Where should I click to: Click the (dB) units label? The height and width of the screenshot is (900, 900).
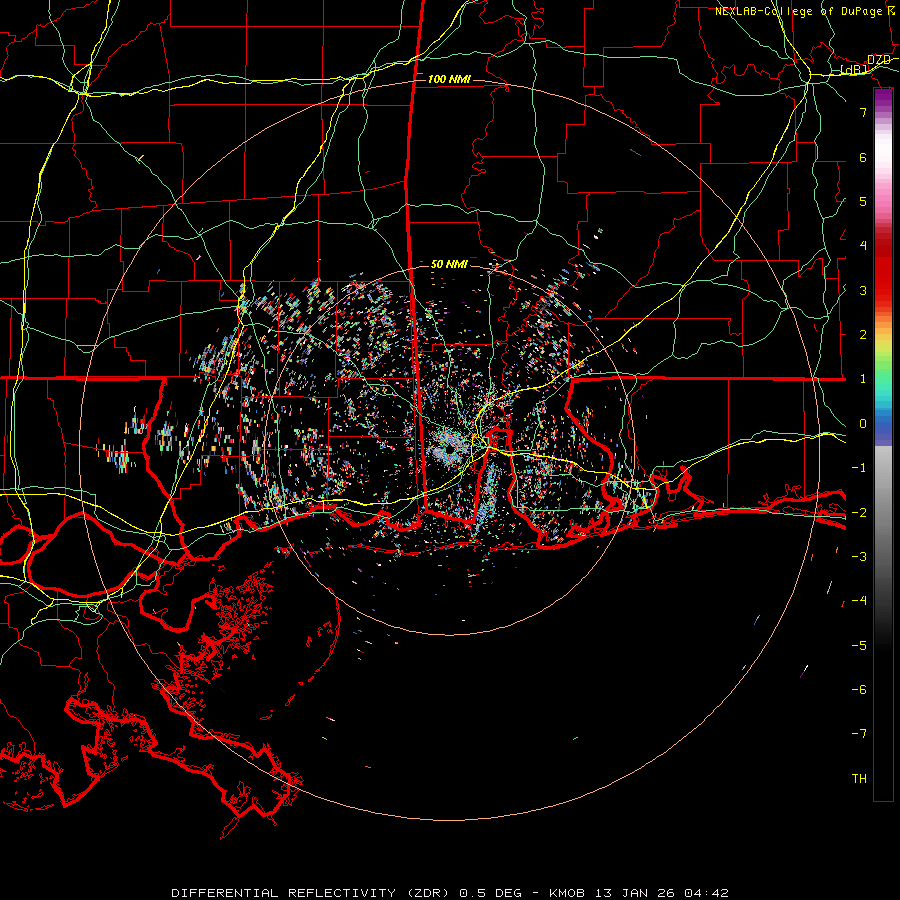pyautogui.click(x=854, y=70)
